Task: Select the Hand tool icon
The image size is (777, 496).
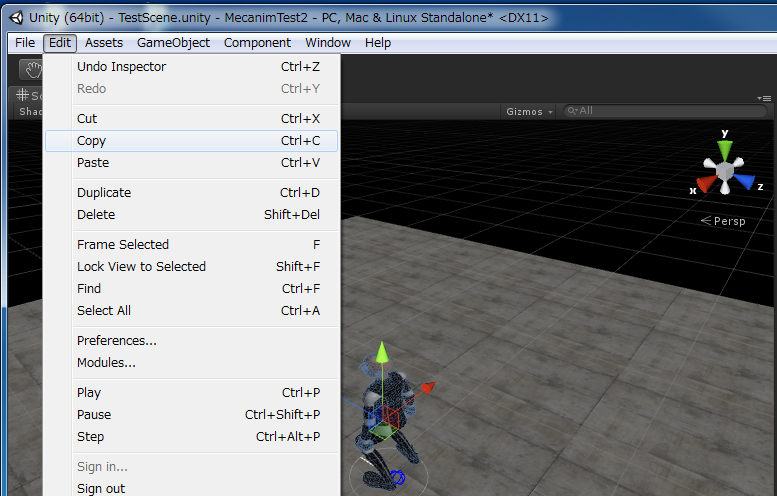Action: pyautogui.click(x=33, y=70)
